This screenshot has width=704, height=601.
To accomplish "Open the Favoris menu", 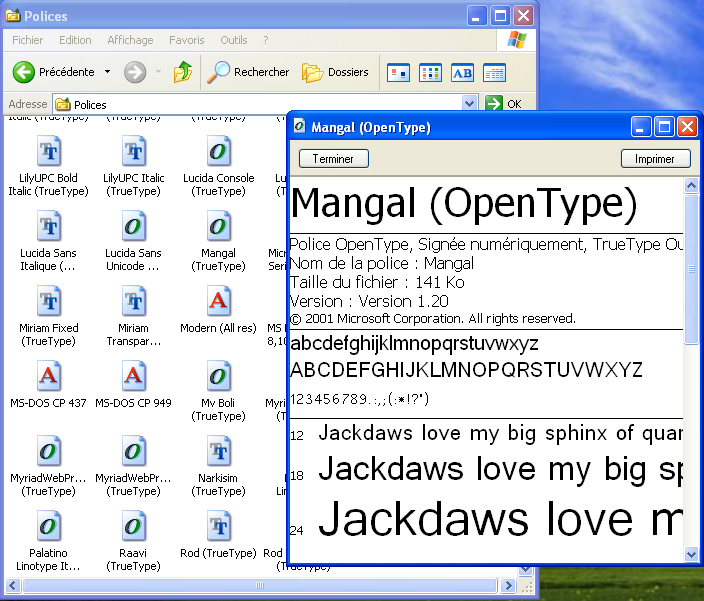I will [x=186, y=40].
